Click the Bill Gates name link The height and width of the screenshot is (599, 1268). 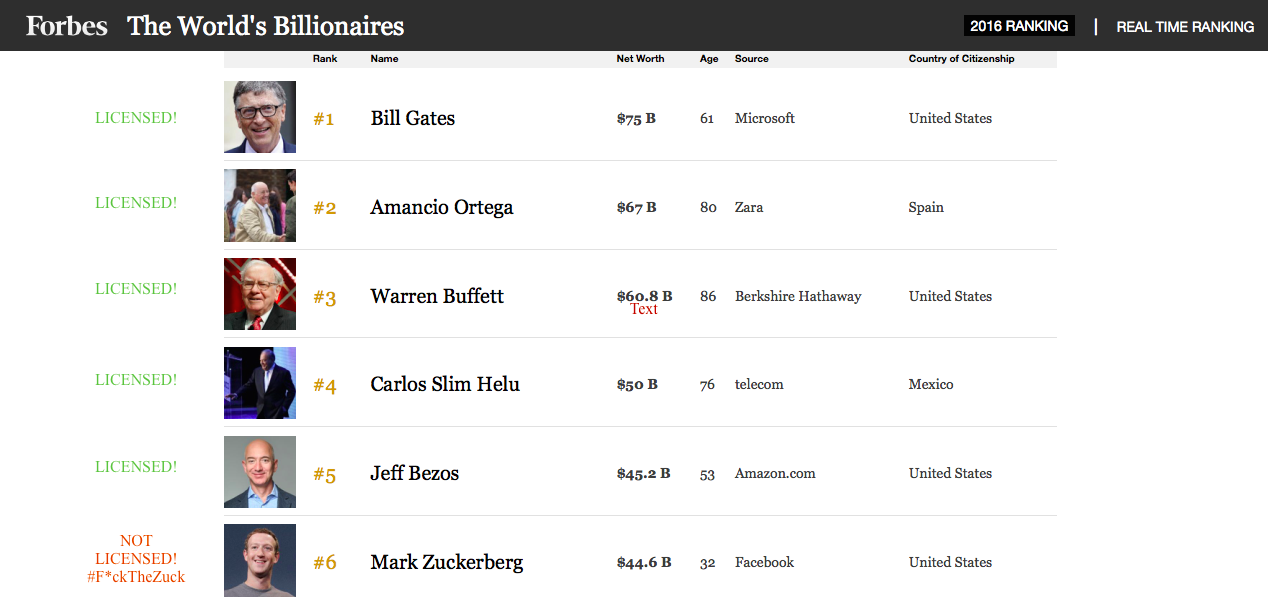412,118
